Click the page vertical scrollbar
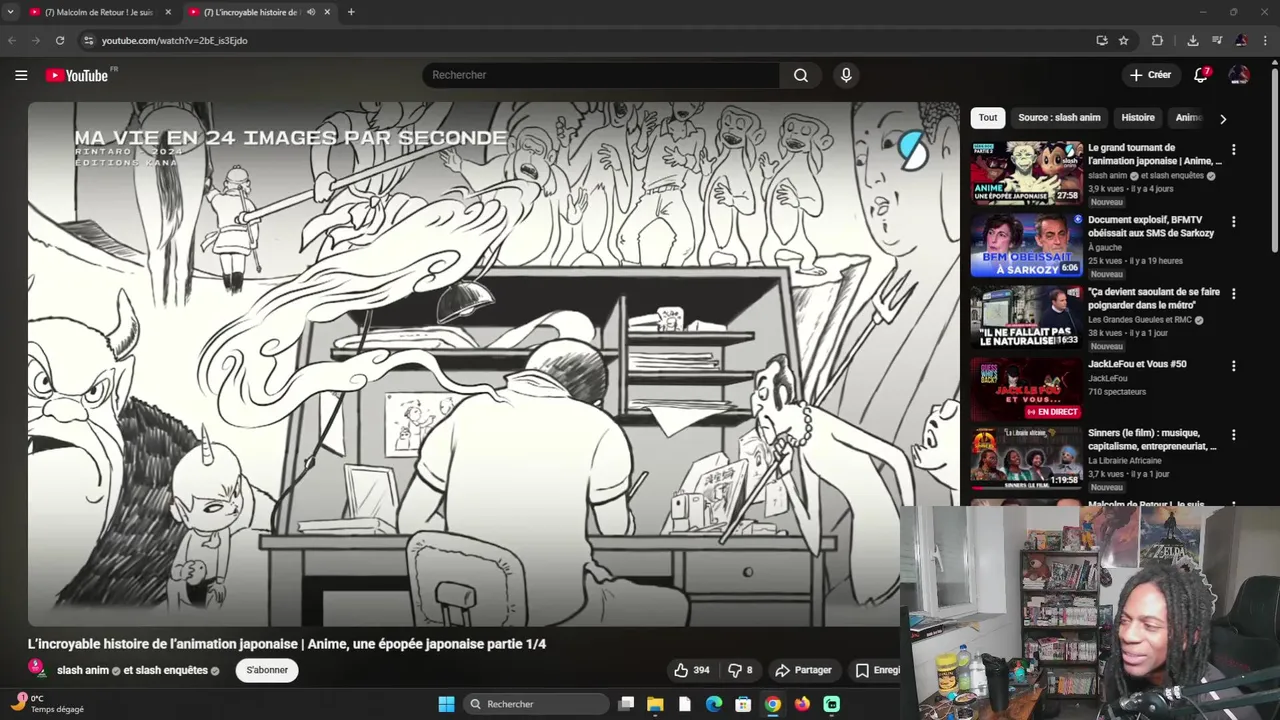The width and height of the screenshot is (1280, 720). coord(1274,160)
